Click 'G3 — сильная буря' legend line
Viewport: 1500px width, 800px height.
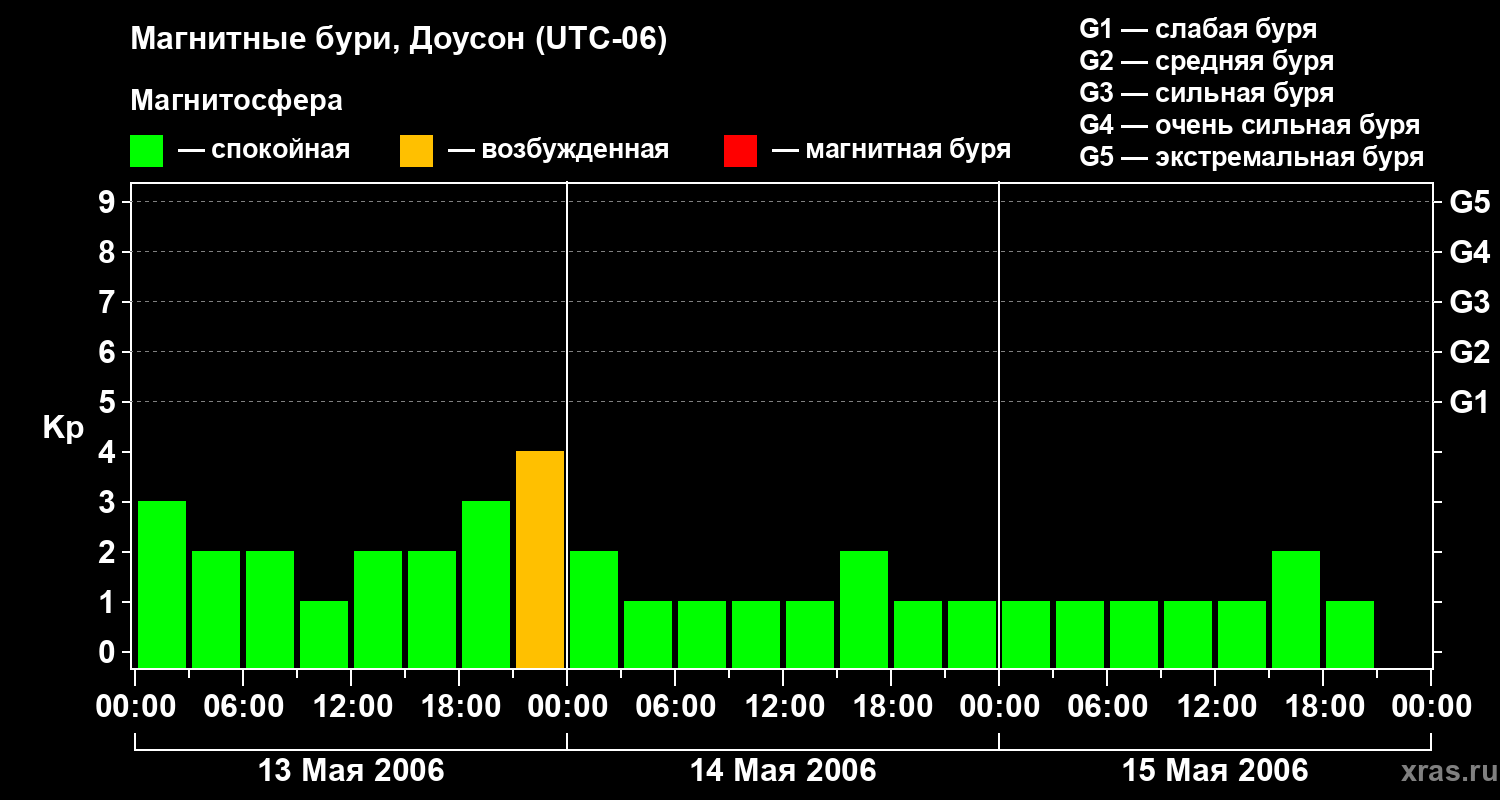(x=1206, y=93)
